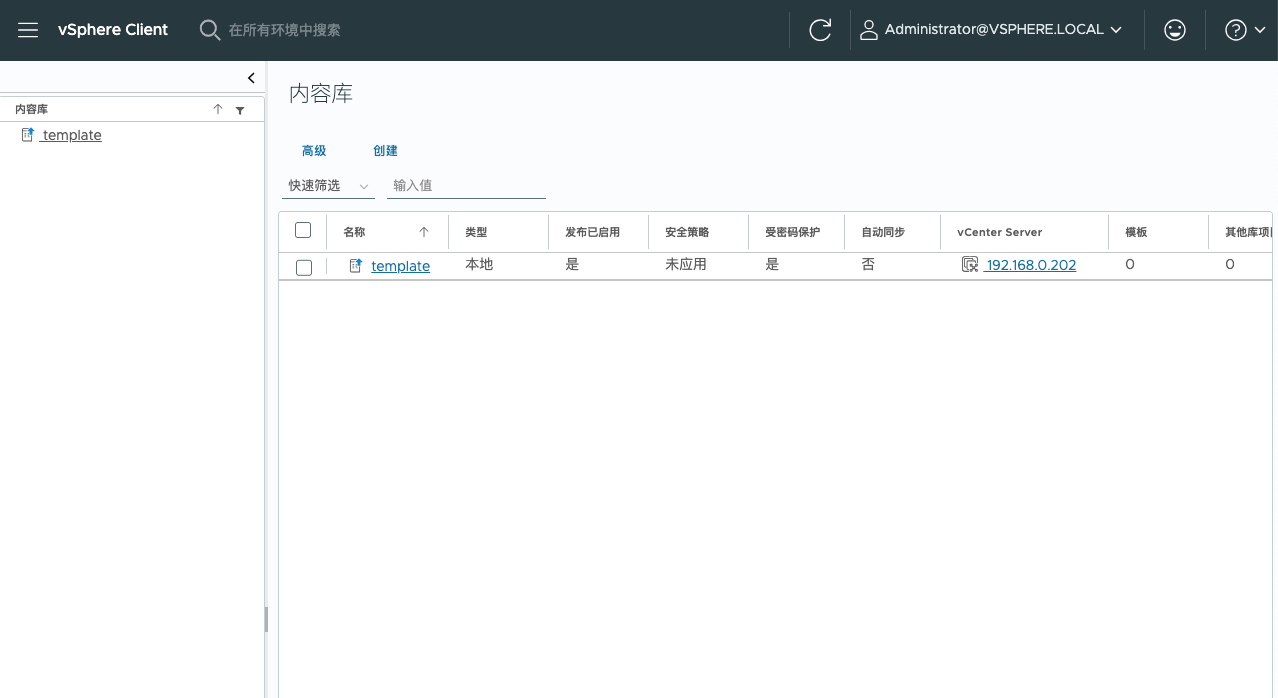Viewport: 1278px width, 698px height.
Task: Open the smiley feedback icon
Action: pyautogui.click(x=1175, y=30)
